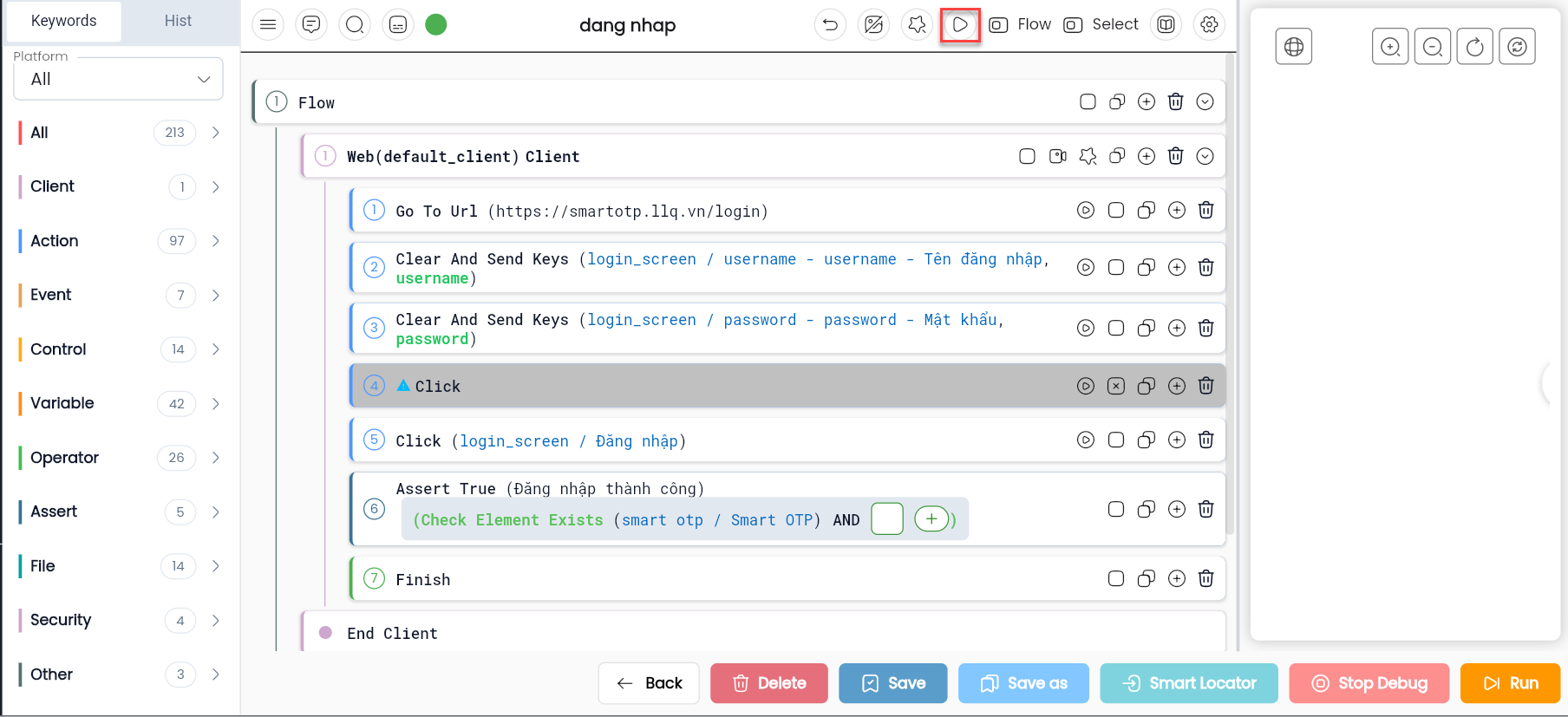Check the box on Go To Url step
The image size is (1568, 717).
click(1116, 210)
